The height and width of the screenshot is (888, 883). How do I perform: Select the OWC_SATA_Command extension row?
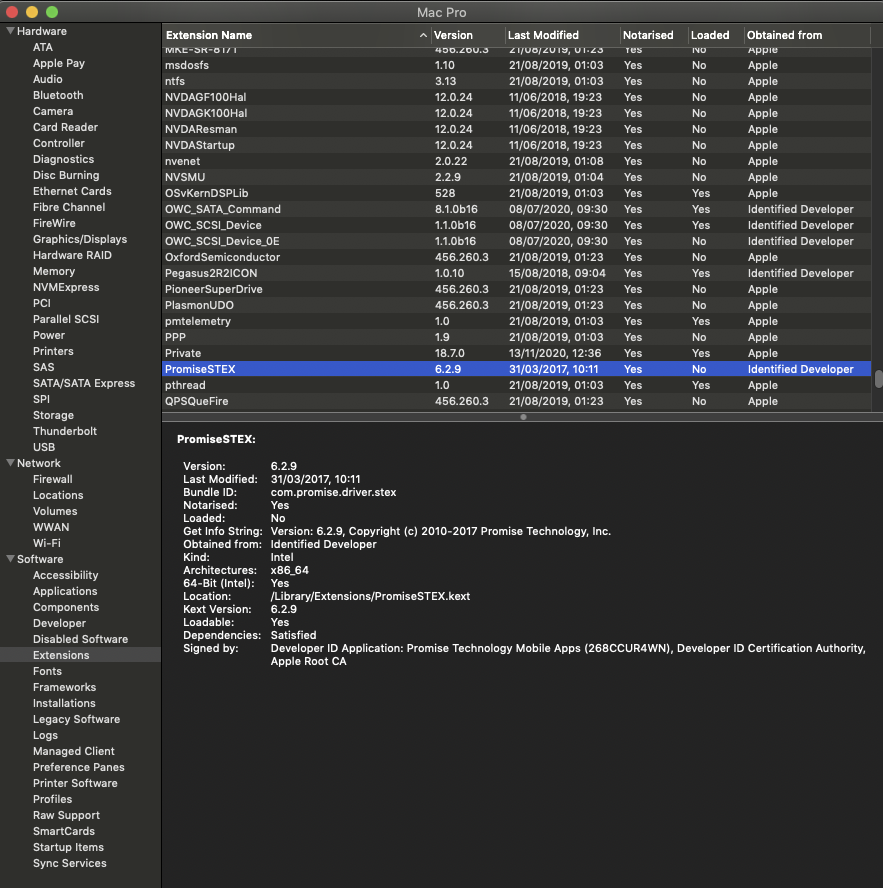tap(222, 209)
